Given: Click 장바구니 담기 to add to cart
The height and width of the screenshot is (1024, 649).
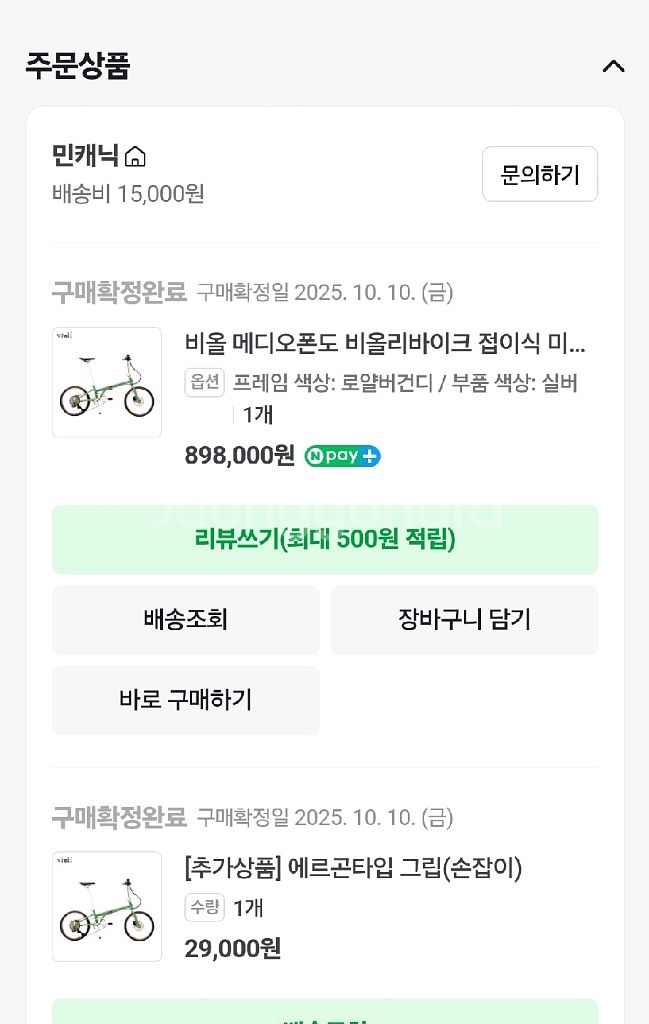Looking at the screenshot, I should tap(464, 619).
